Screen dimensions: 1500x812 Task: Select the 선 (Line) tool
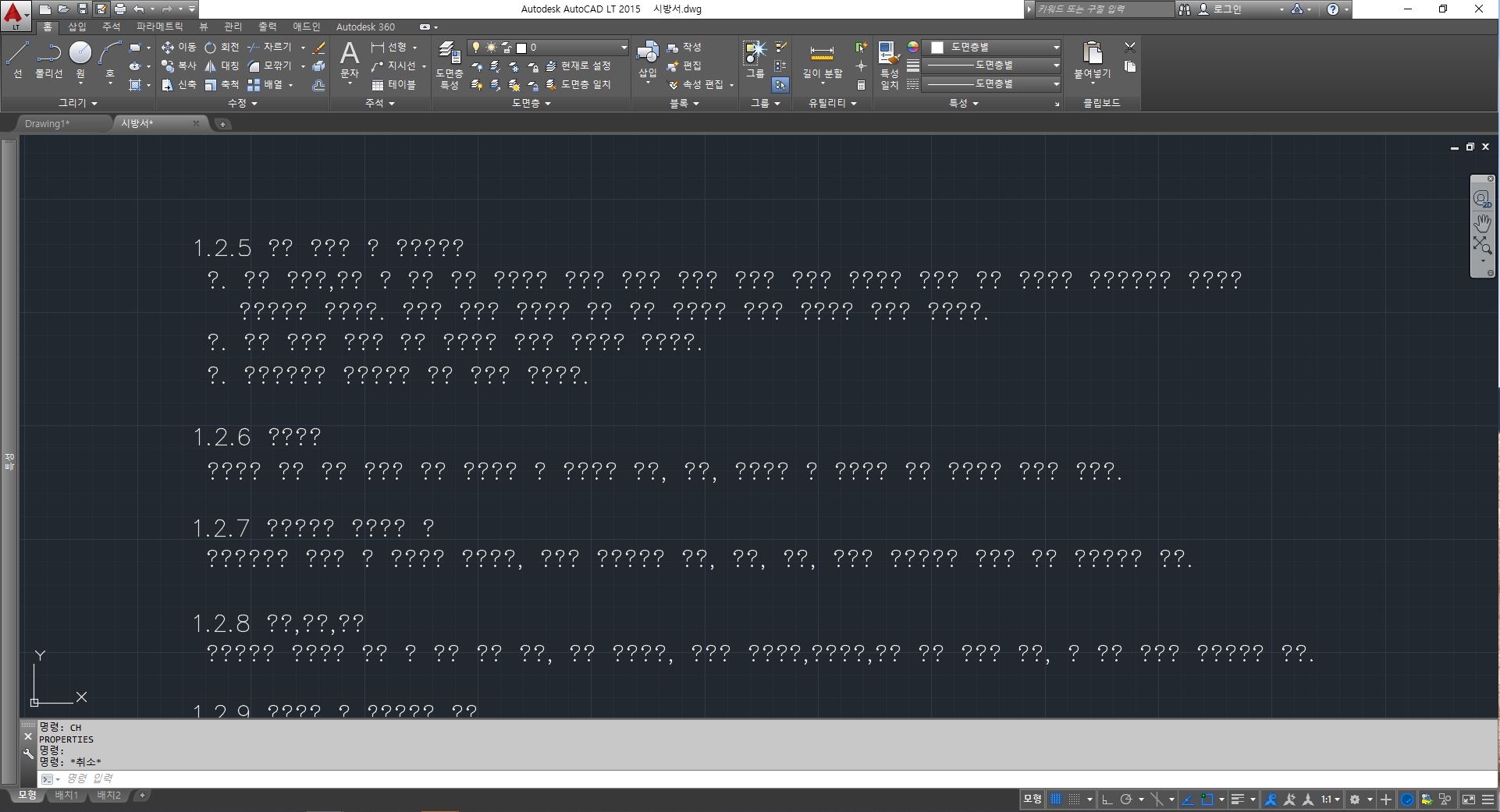[x=17, y=60]
